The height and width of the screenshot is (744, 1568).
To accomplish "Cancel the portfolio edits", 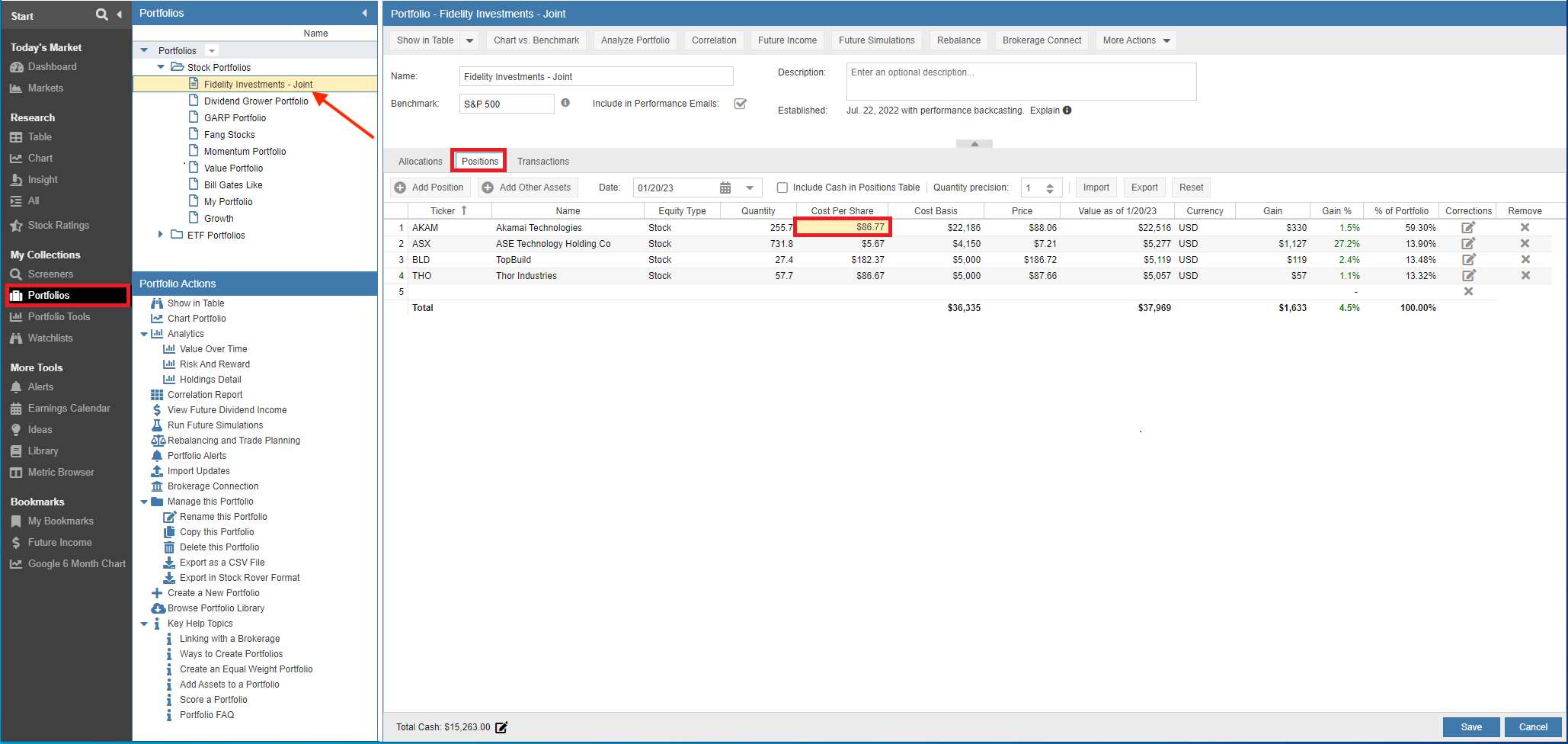I will click(x=1533, y=727).
